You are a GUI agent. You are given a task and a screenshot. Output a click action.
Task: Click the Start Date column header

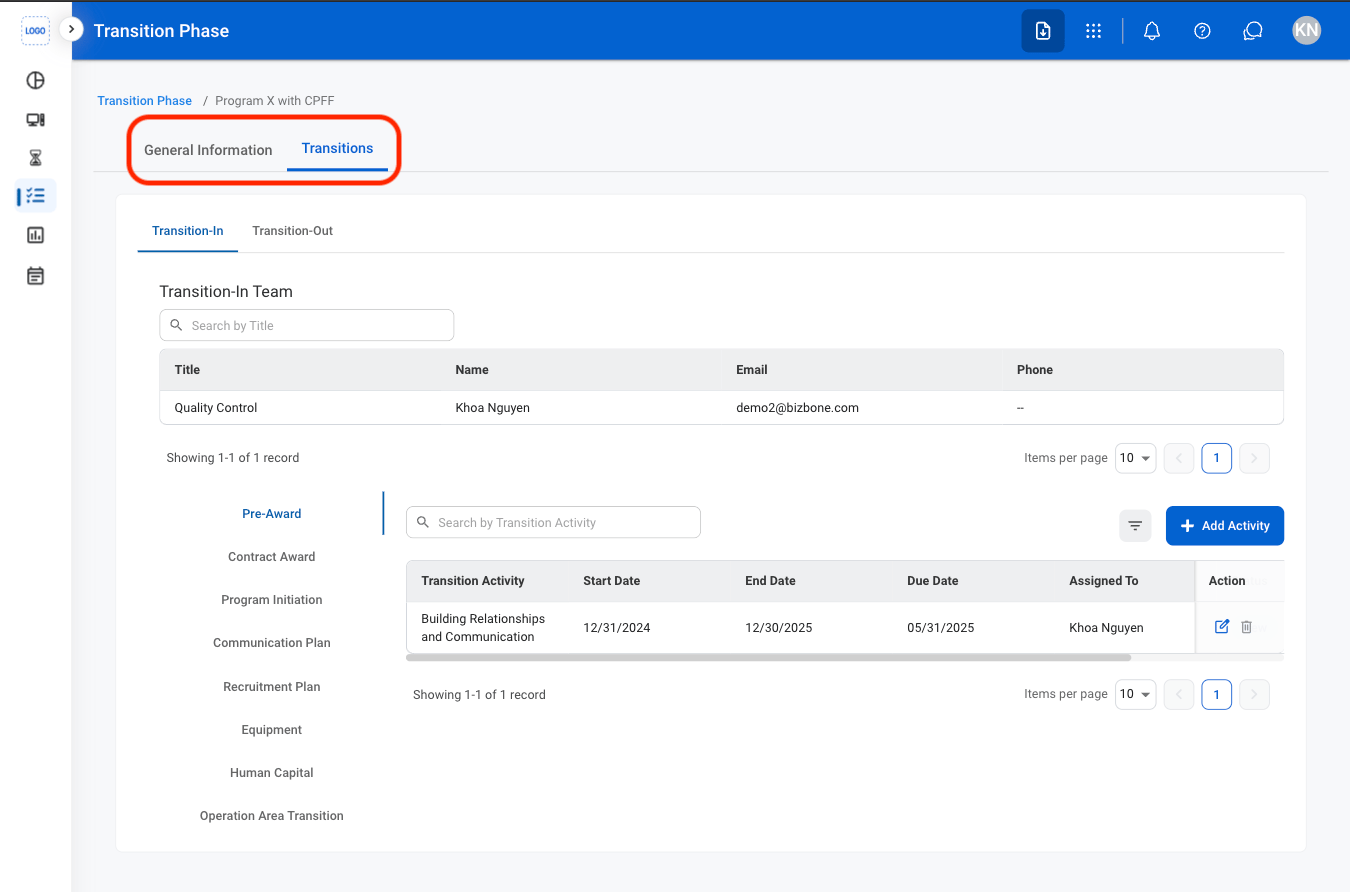[x=612, y=581]
